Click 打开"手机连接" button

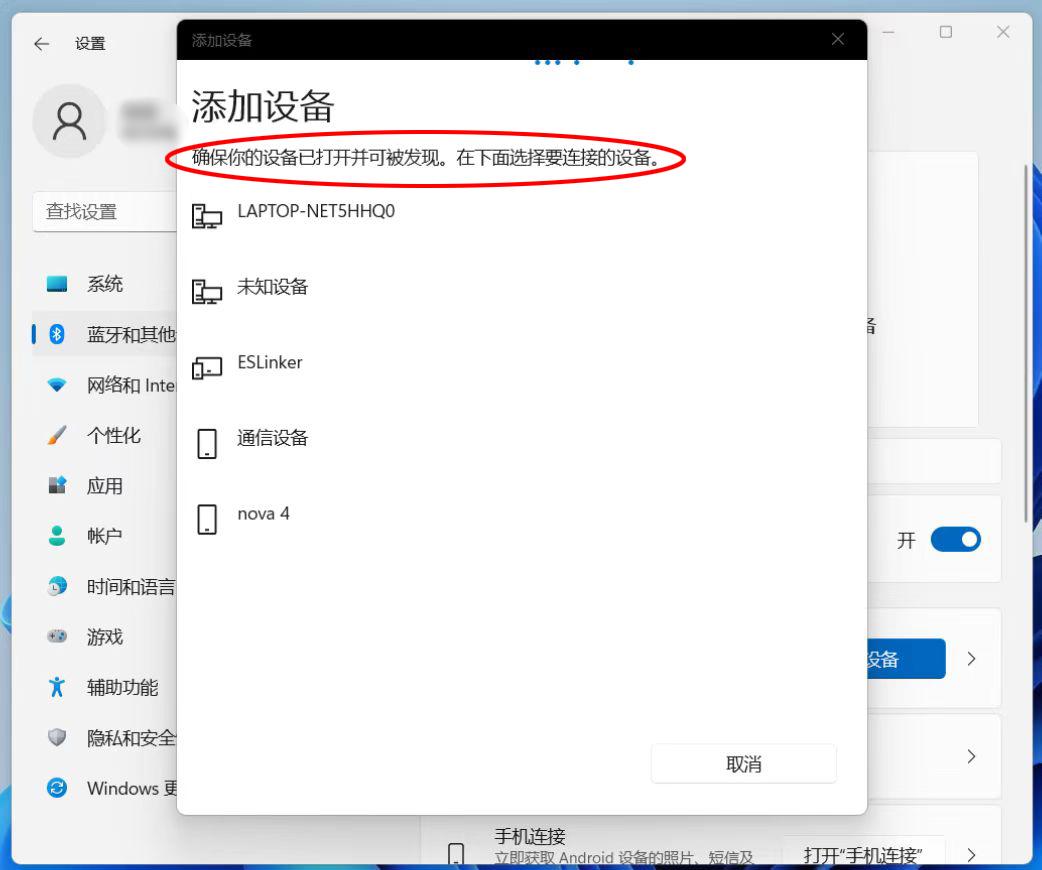863,853
